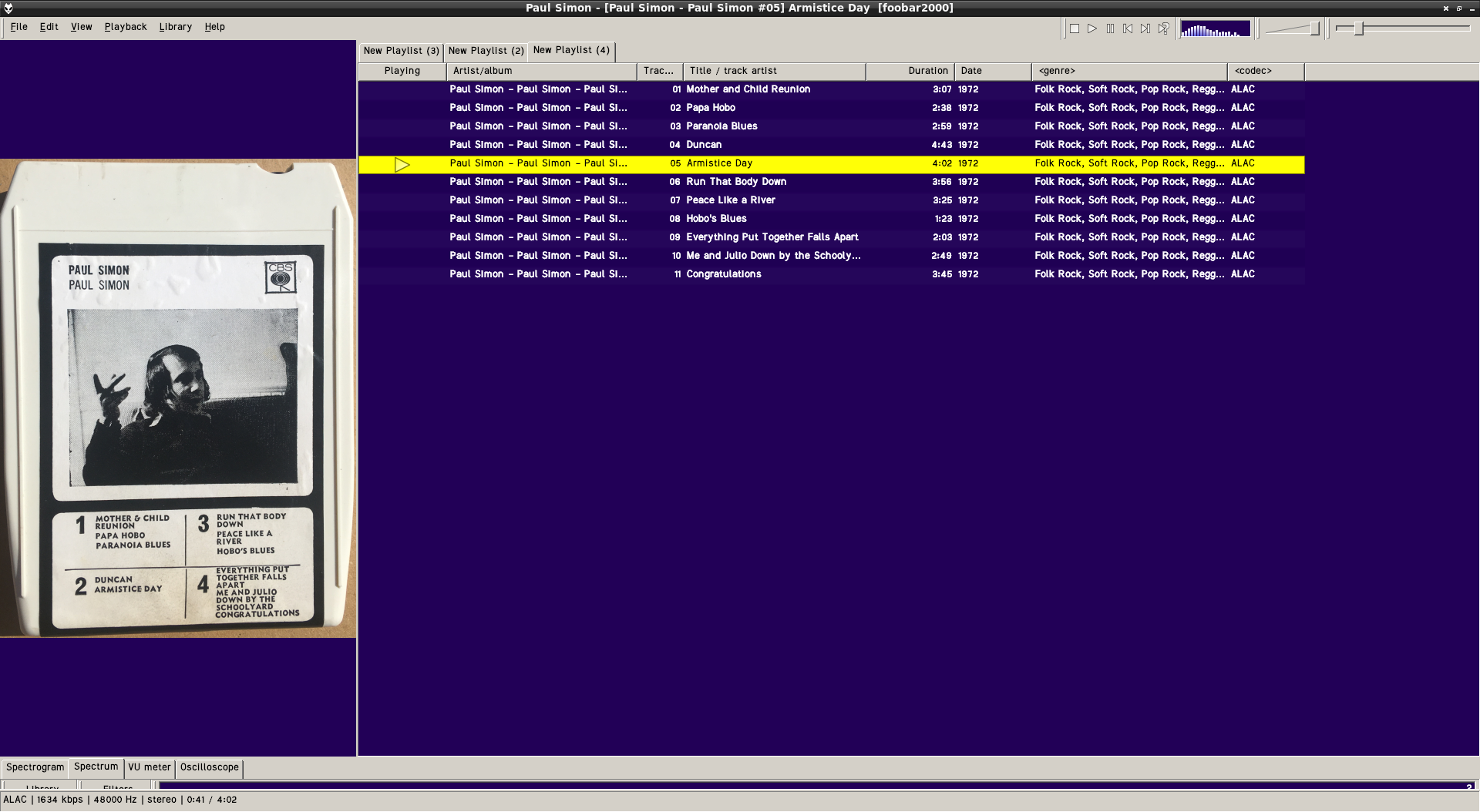Sort by the track number column header
Image resolution: width=1480 pixels, height=812 pixels.
pyautogui.click(x=660, y=71)
